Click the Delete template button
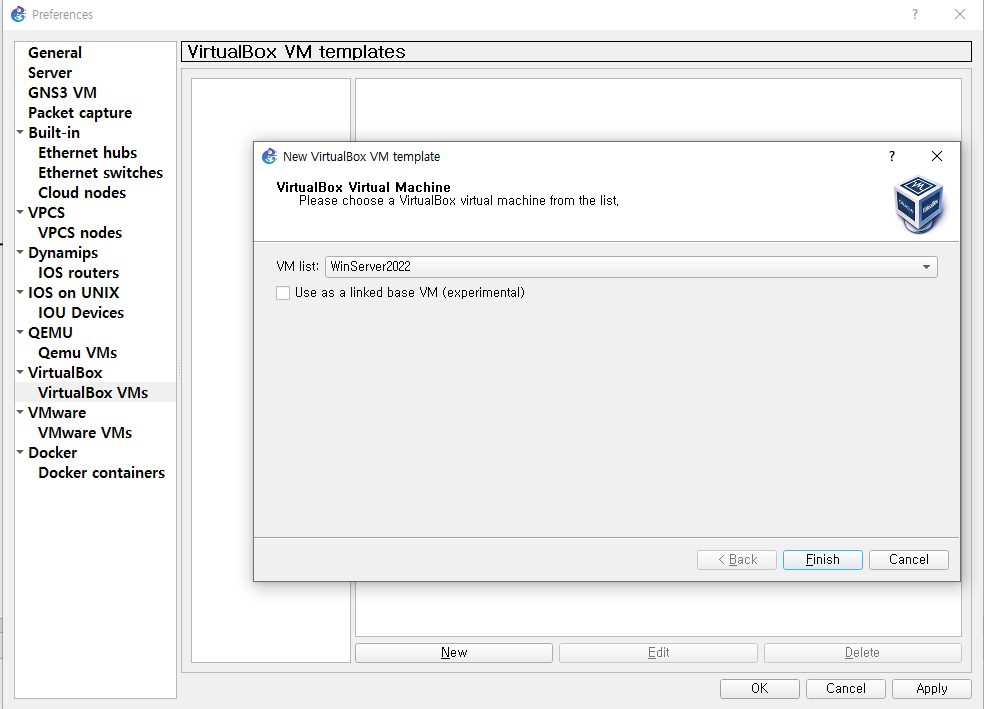The width and height of the screenshot is (984, 709). (x=862, y=653)
